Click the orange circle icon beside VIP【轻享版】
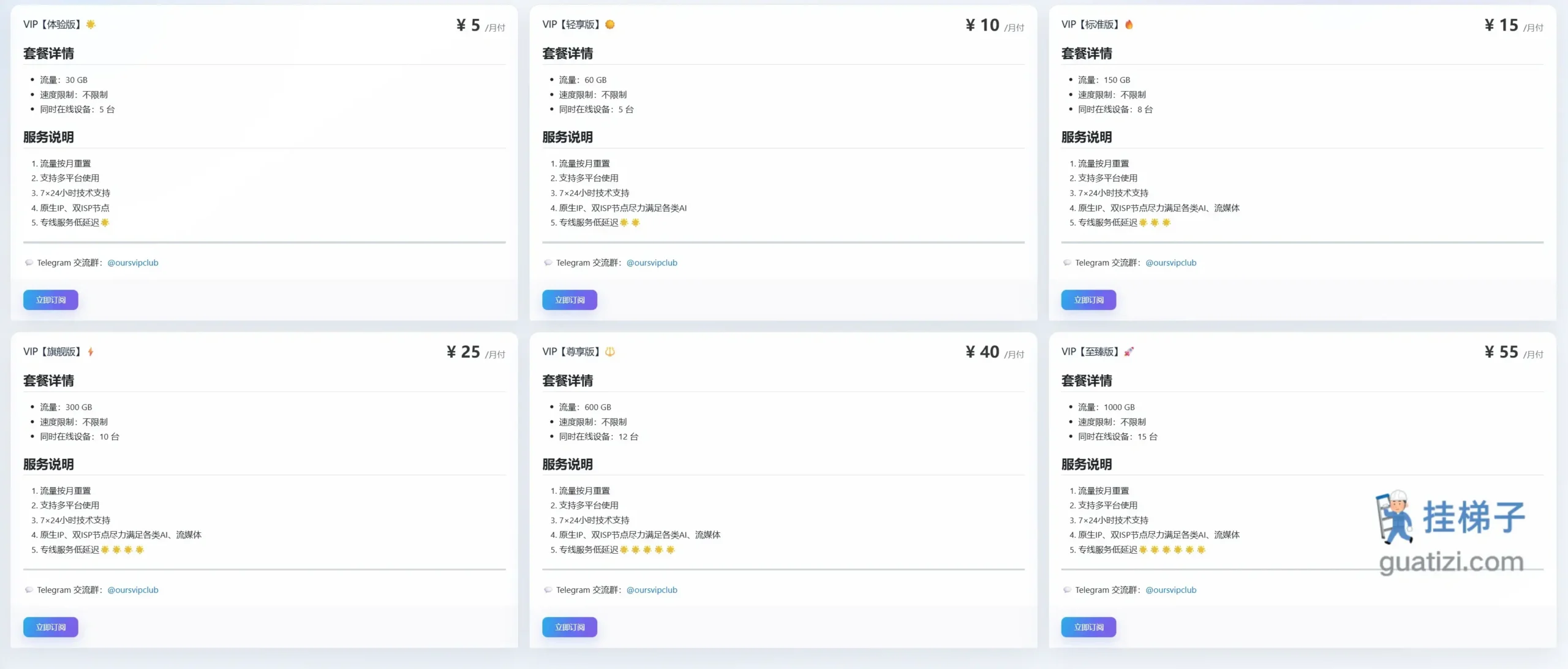1568x669 pixels. point(610,25)
